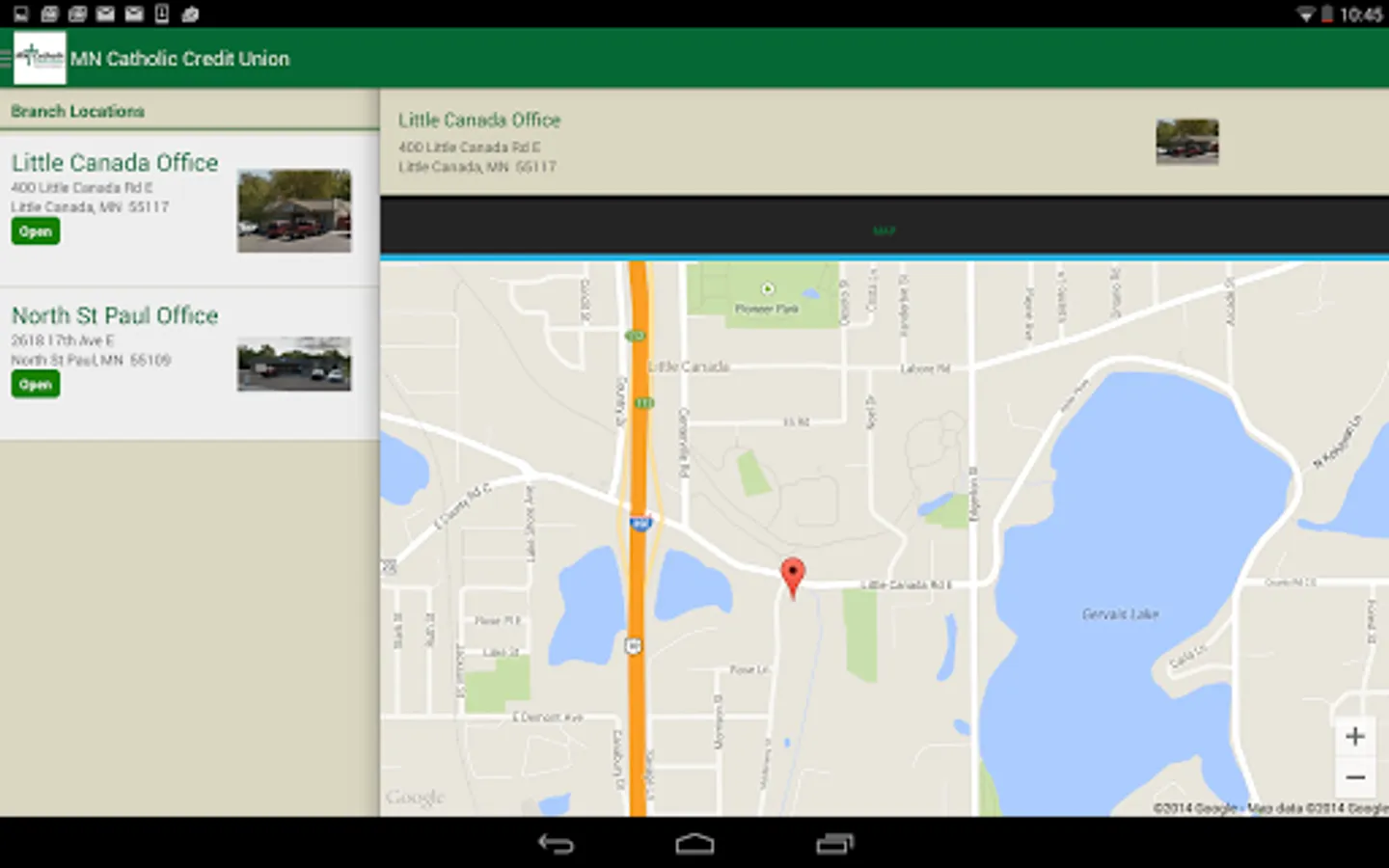Screen dimensions: 1389x868
Task: Select the red location pin on map
Action: (x=792, y=578)
